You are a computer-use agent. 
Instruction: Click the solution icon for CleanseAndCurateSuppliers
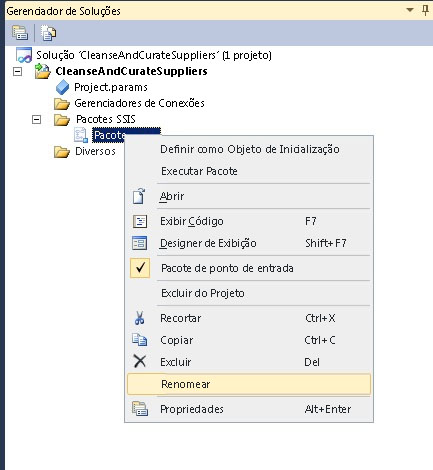pos(24,55)
